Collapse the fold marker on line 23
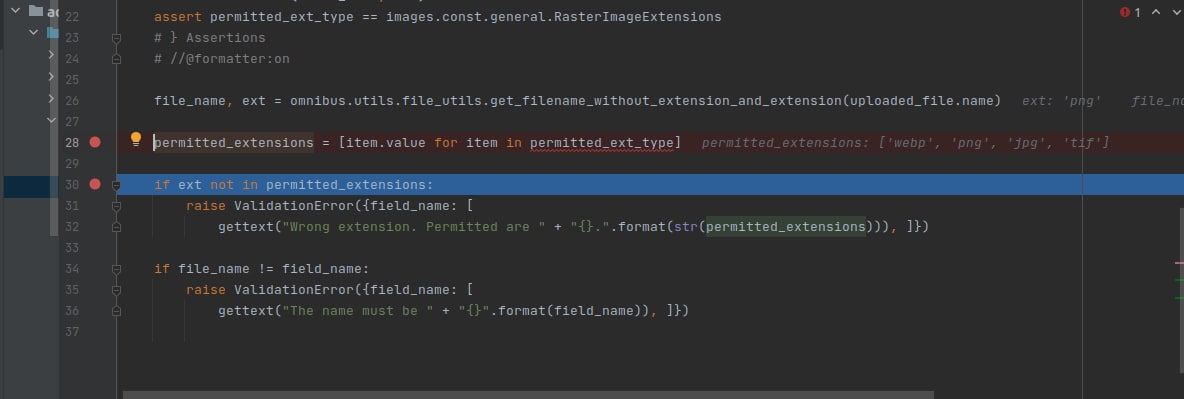1184x399 pixels. coord(116,38)
